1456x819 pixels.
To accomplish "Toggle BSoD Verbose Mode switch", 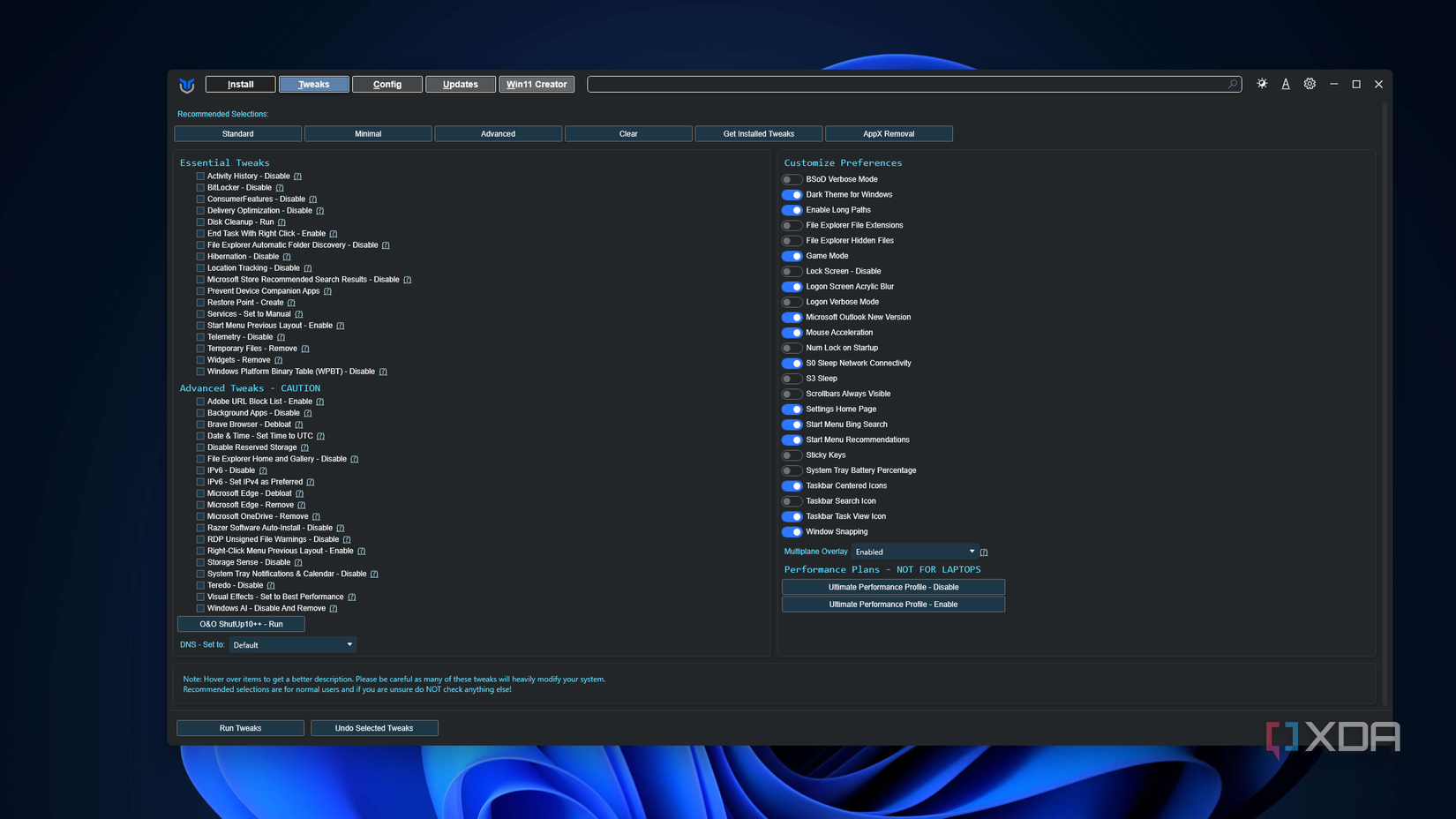I will [x=792, y=180].
